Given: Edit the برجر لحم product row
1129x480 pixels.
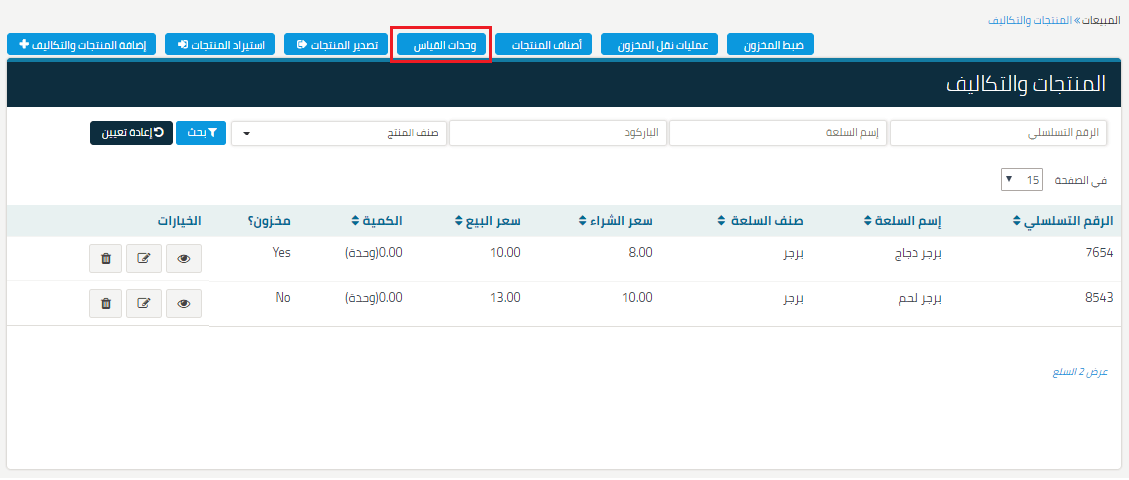Looking at the screenshot, I should [x=144, y=303].
